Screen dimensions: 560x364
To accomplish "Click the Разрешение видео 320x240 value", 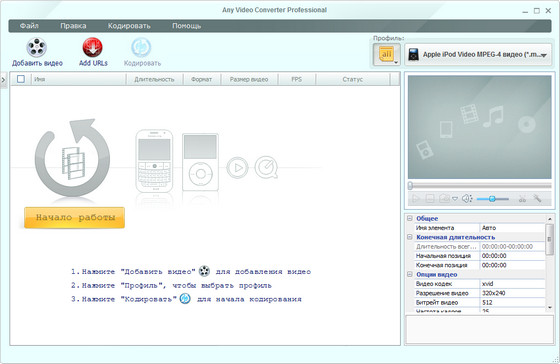I will point(512,293).
